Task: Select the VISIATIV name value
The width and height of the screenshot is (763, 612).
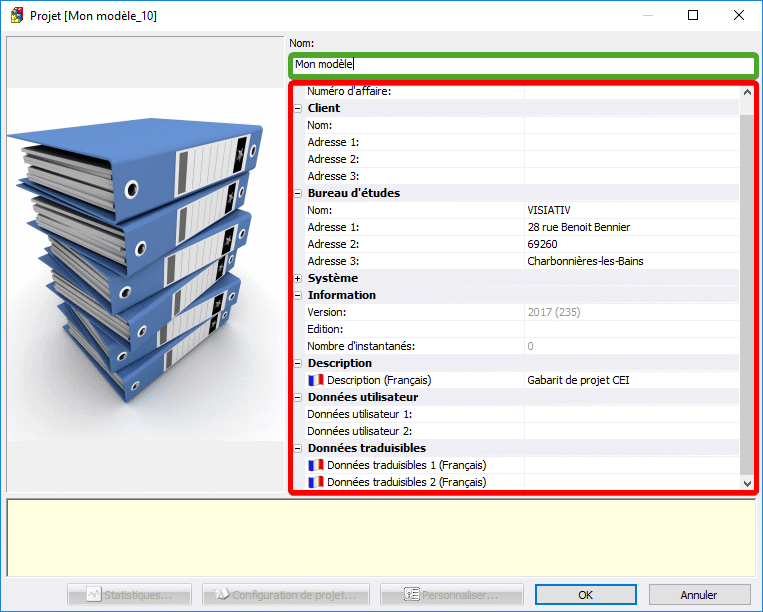Action: pyautogui.click(x=548, y=210)
